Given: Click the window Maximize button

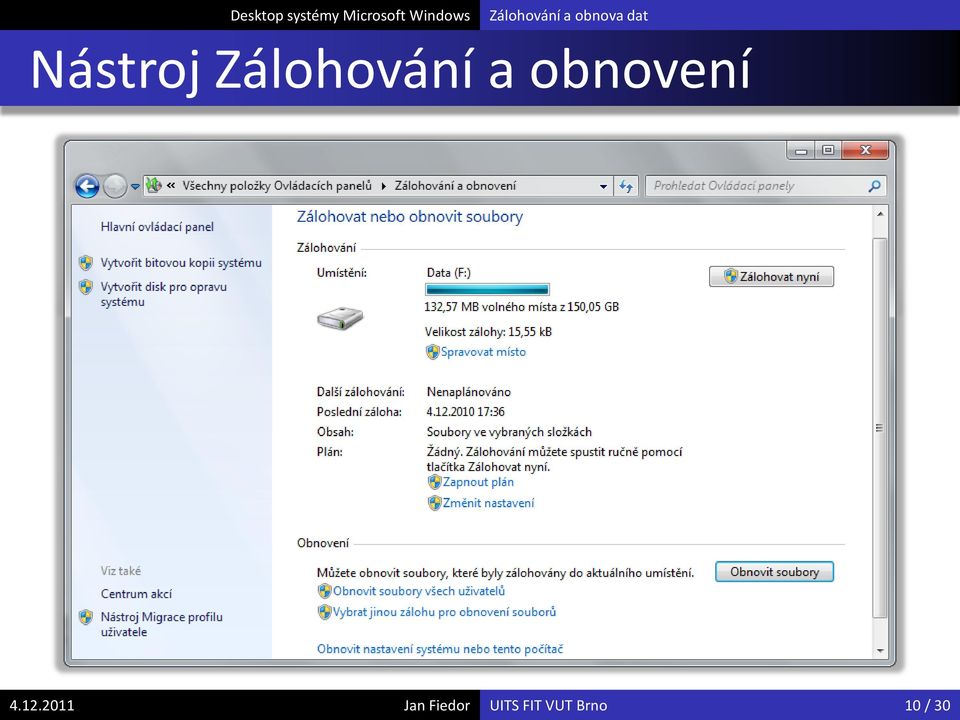Looking at the screenshot, I should click(828, 150).
